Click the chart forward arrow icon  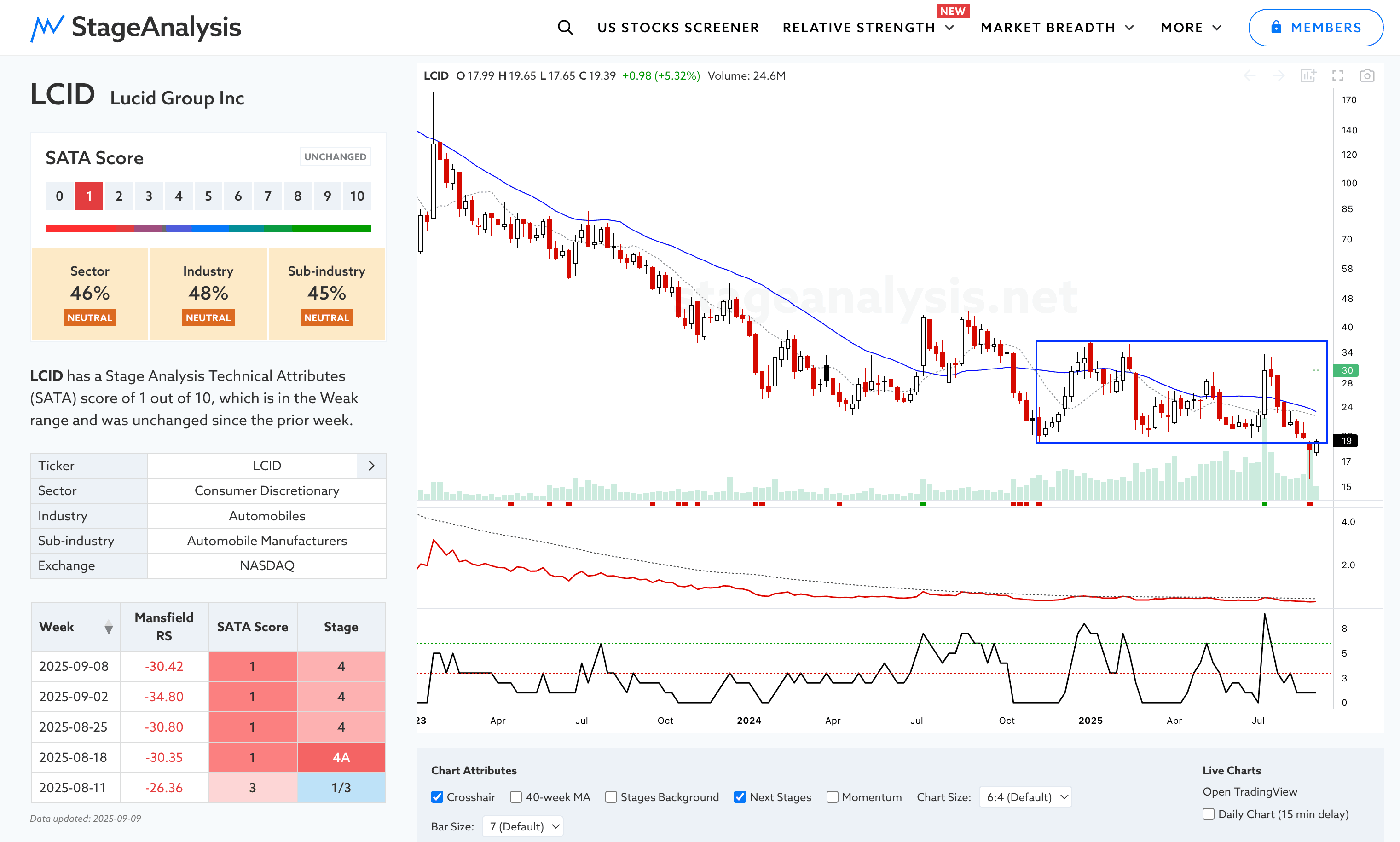pyautogui.click(x=1278, y=75)
